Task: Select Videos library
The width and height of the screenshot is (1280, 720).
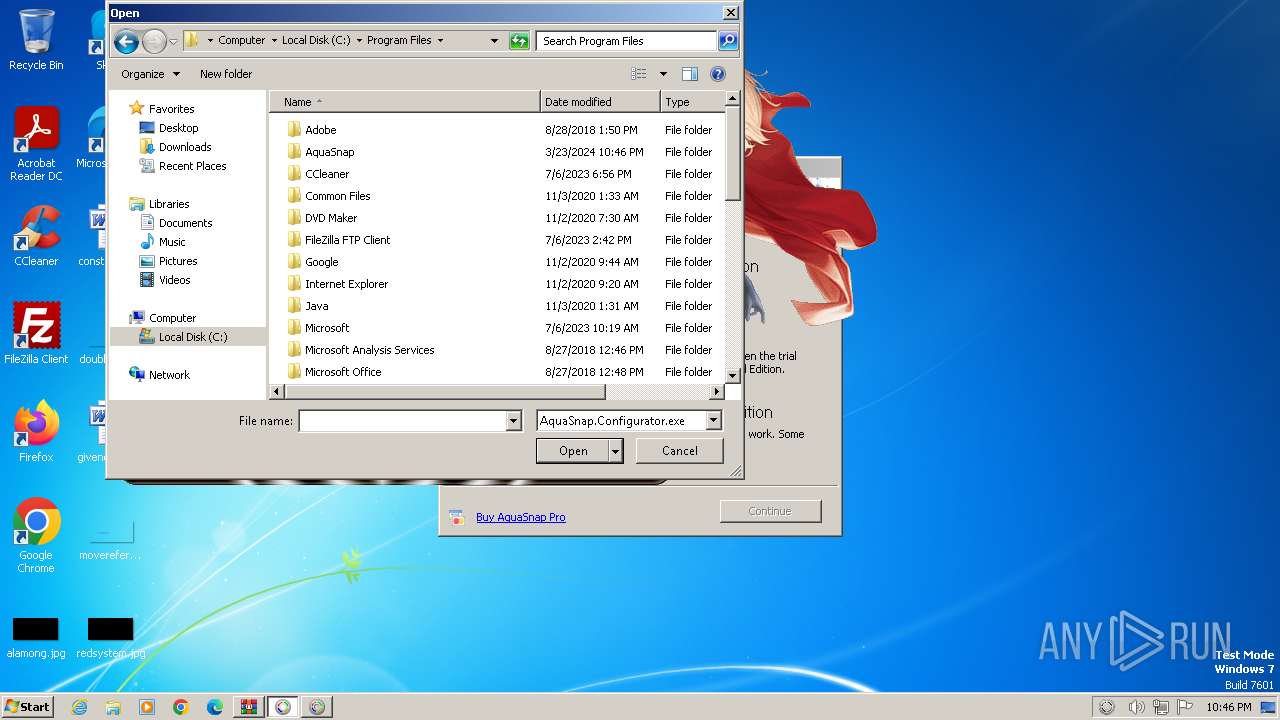Action: pos(174,280)
